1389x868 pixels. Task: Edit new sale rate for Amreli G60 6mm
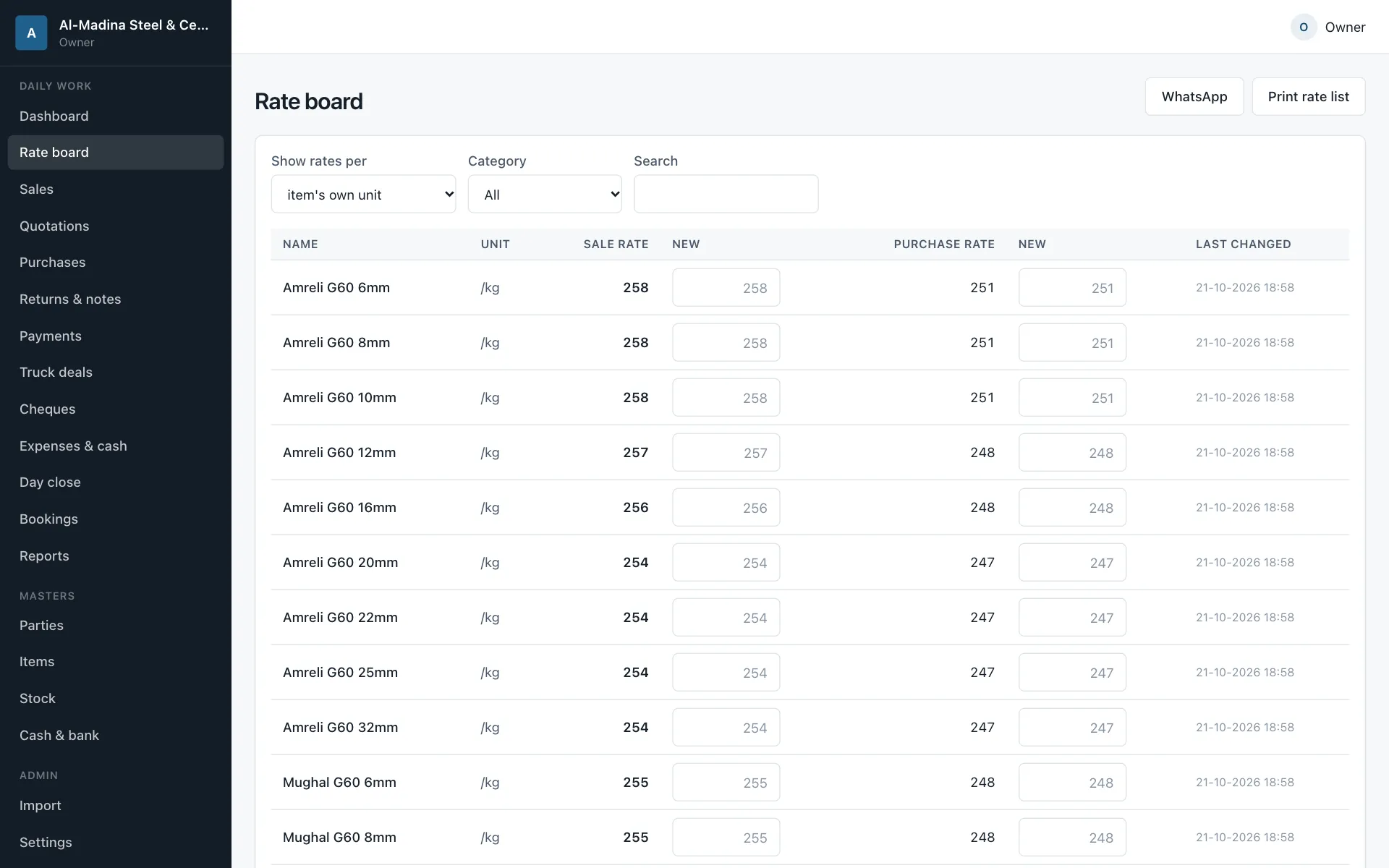point(726,287)
